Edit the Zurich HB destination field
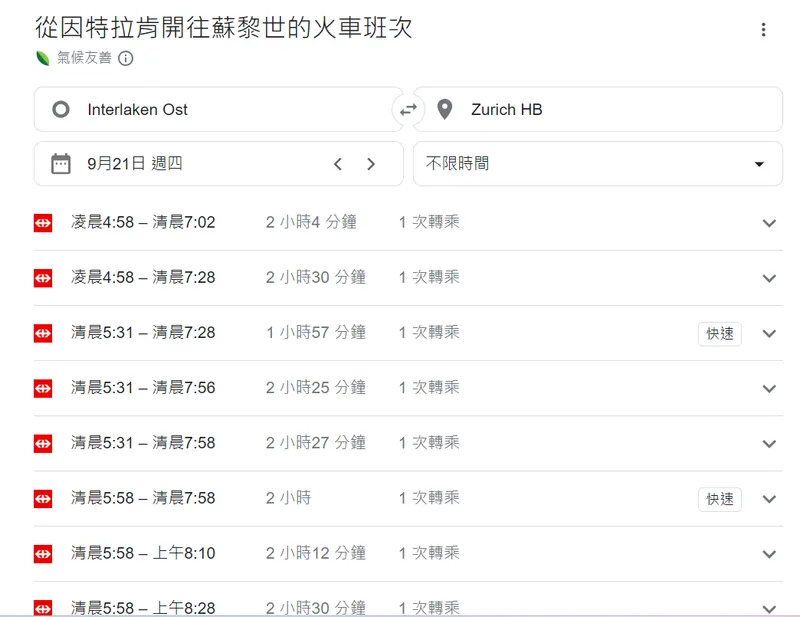 tap(597, 109)
